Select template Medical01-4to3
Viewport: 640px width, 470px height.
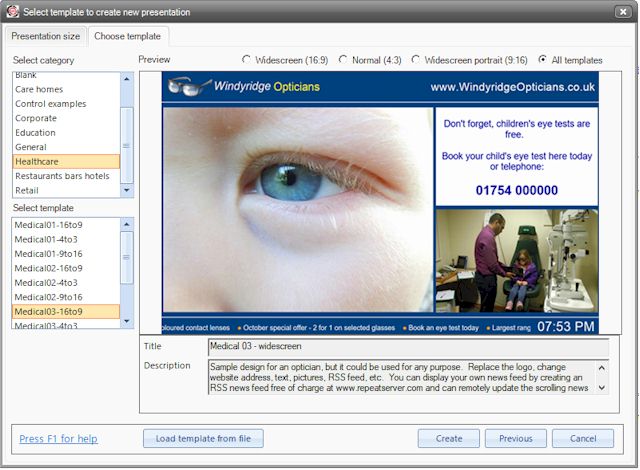click(x=66, y=239)
